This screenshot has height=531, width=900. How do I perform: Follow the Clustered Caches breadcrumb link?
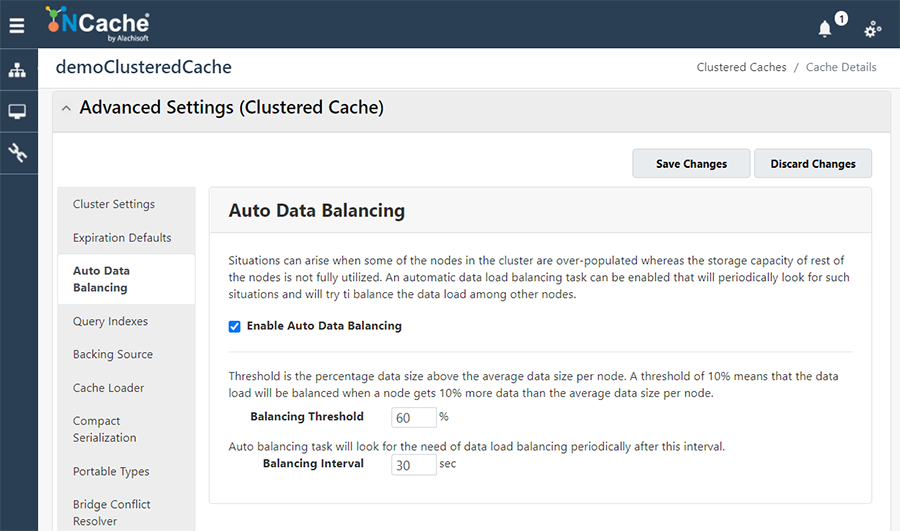pos(741,67)
